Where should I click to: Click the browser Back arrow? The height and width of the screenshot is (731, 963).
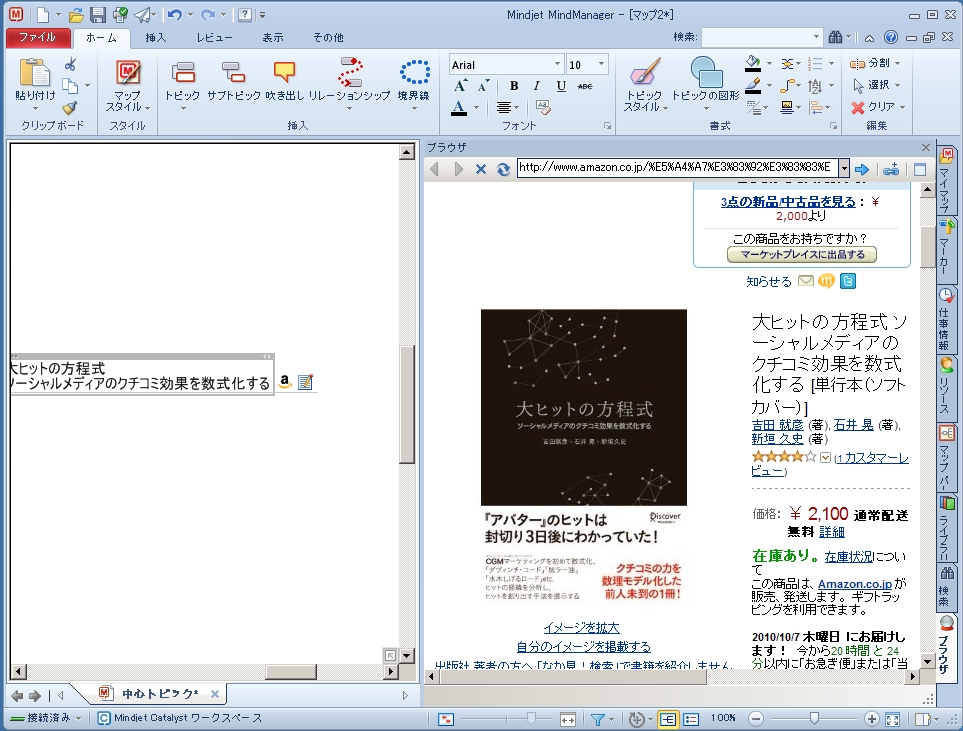[435, 169]
